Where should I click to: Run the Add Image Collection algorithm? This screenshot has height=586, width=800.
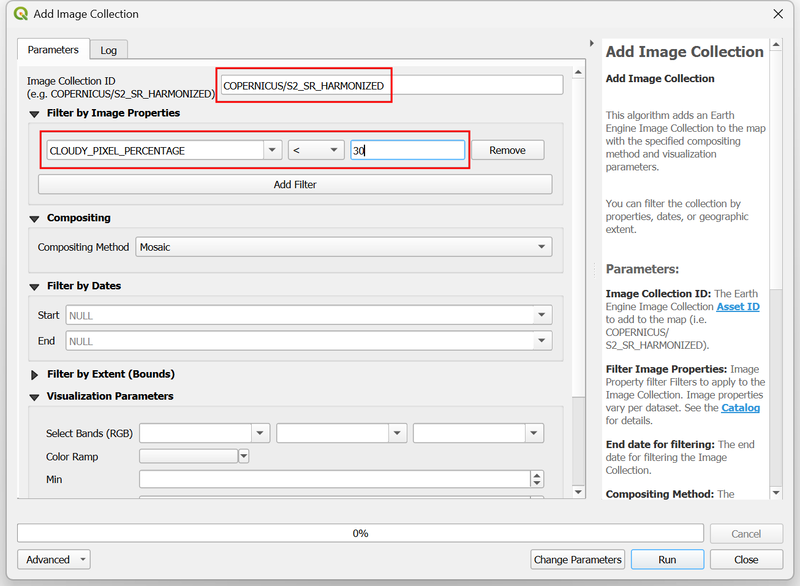pos(666,560)
